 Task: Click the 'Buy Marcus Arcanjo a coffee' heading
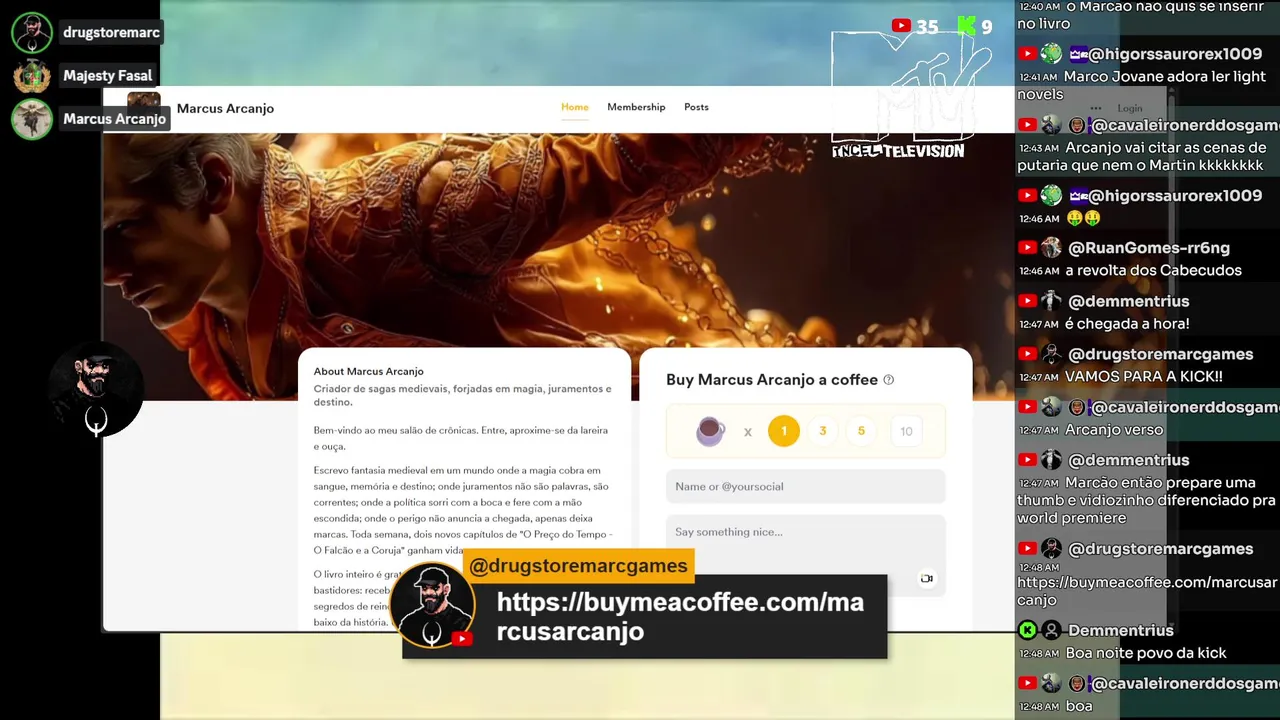click(x=772, y=380)
